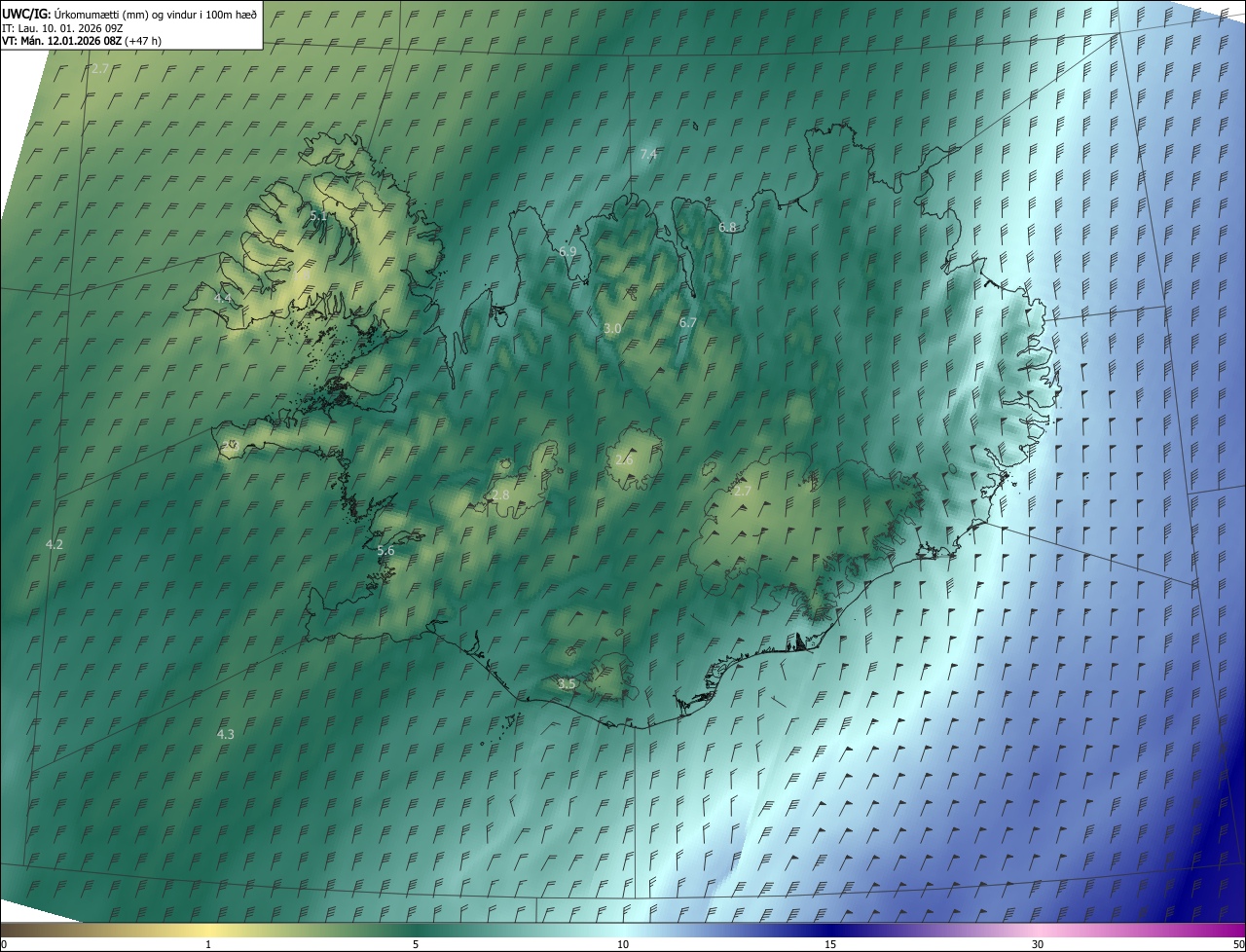Click the 4.2 value over the western ocean
1246x952 pixels.
coord(55,544)
